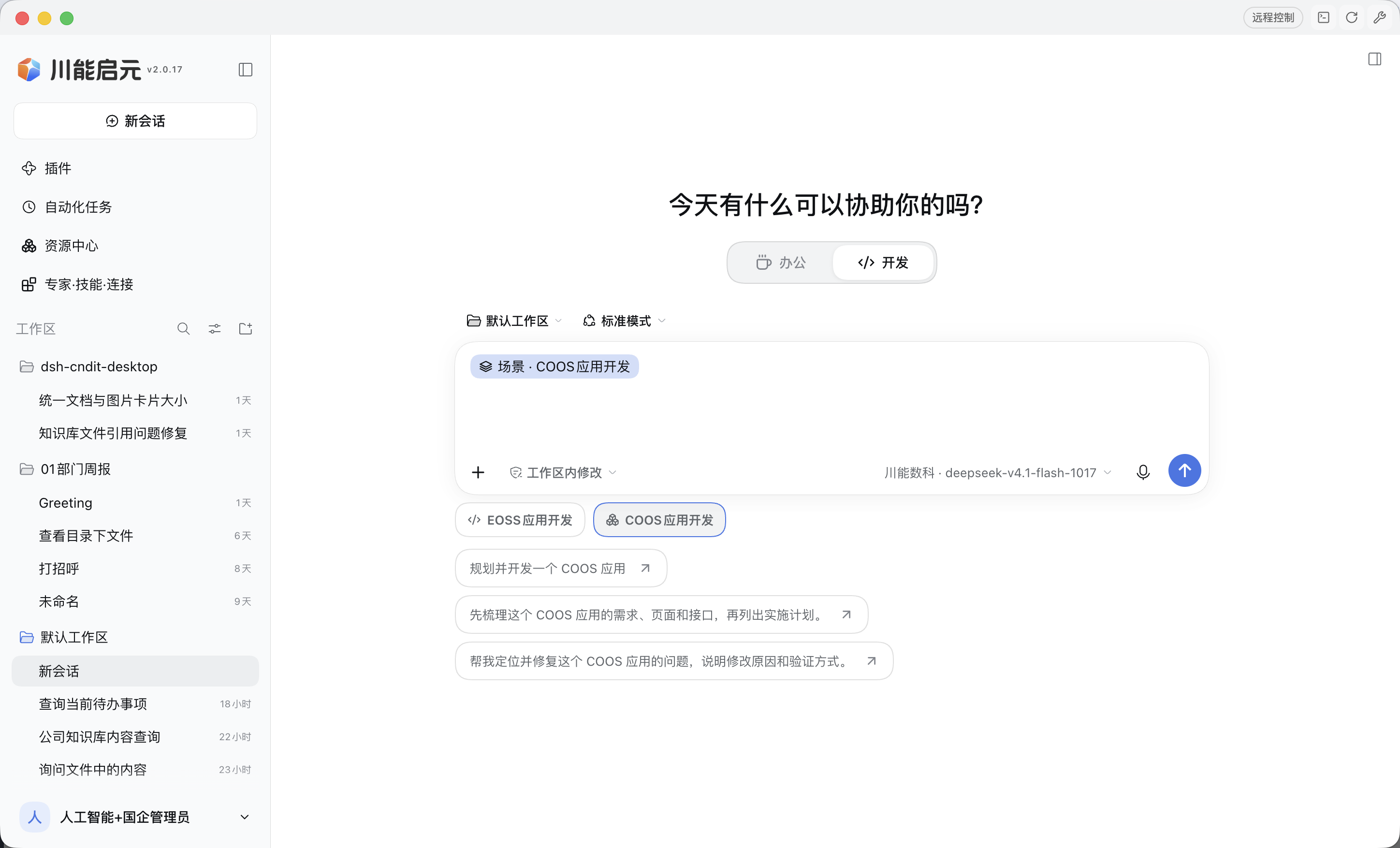Image resolution: width=1400 pixels, height=848 pixels.
Task: Toggle the COOS 应用开发 scenario chip
Action: click(659, 520)
